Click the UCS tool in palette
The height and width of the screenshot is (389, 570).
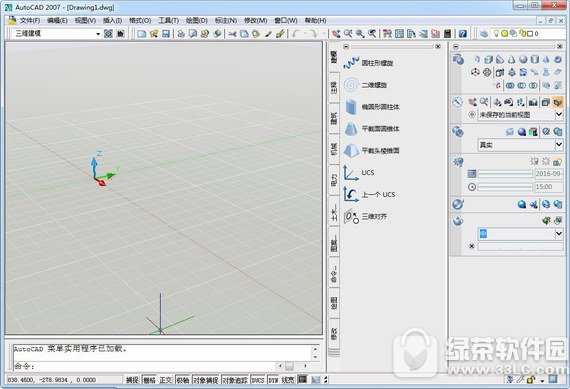pyautogui.click(x=358, y=173)
